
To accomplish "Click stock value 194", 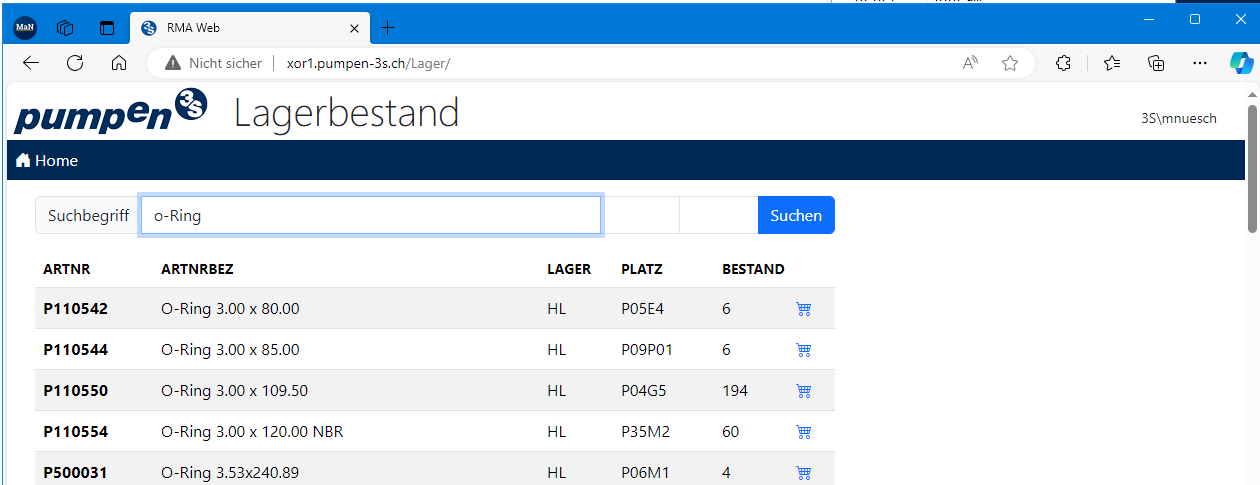I will coord(735,391).
